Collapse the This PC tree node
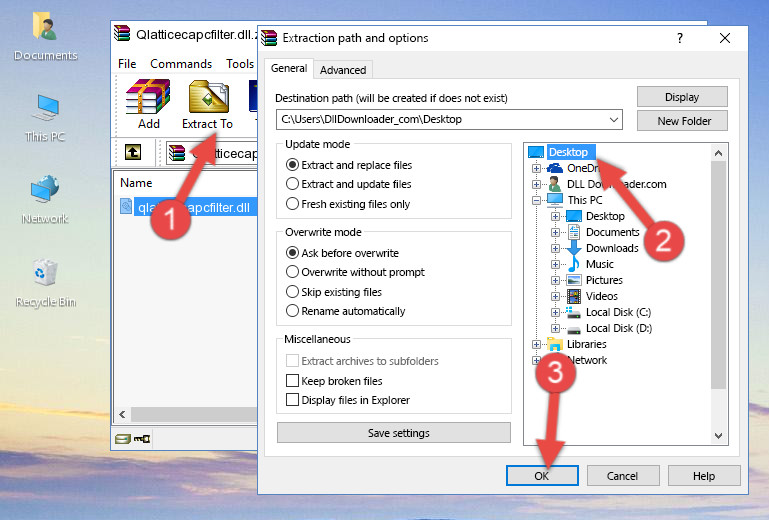Image resolution: width=769 pixels, height=520 pixels. click(537, 200)
